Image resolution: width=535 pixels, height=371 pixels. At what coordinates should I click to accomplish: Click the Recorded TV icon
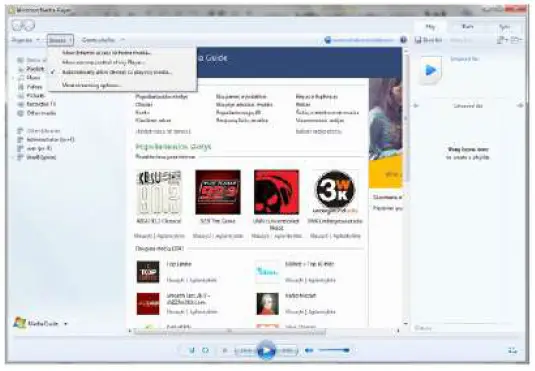pos(21,104)
